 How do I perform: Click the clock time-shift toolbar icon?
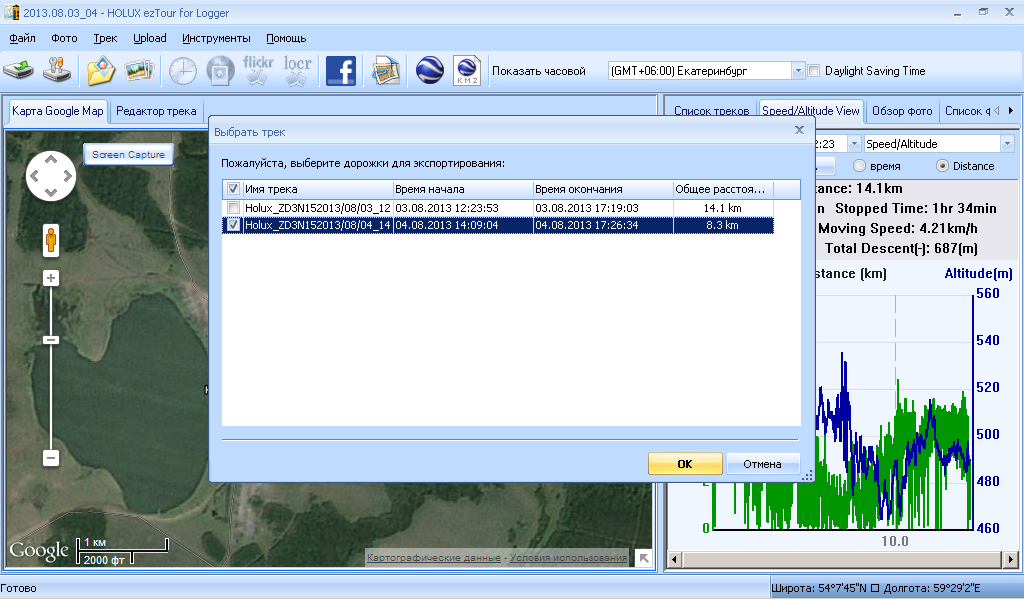pos(183,71)
